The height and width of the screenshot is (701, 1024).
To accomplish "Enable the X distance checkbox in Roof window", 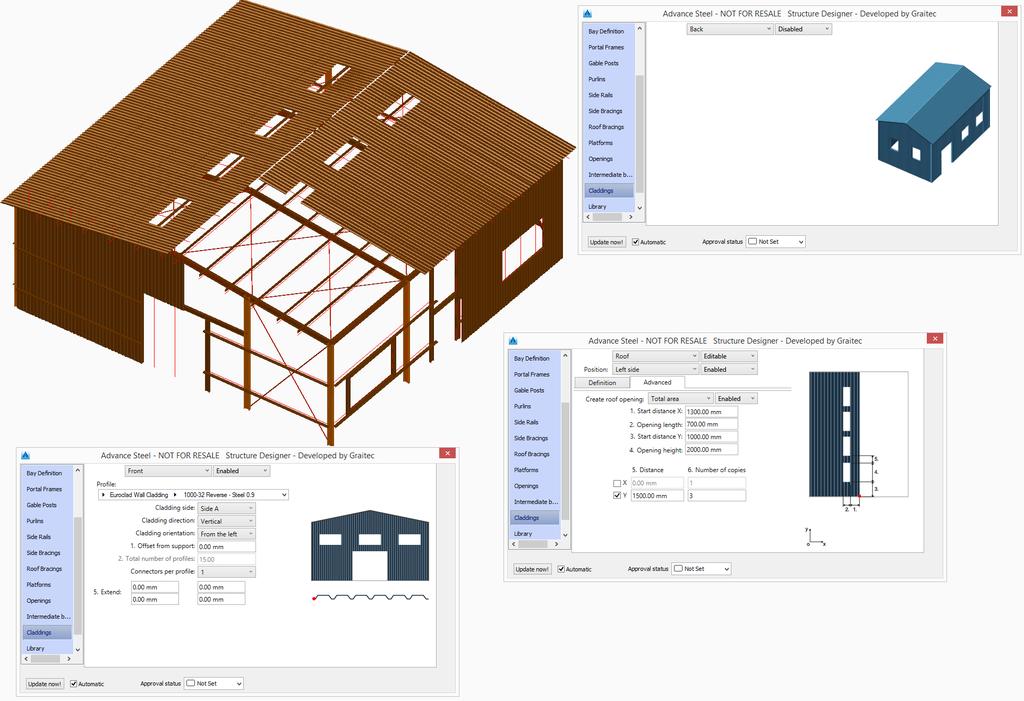I will point(617,483).
